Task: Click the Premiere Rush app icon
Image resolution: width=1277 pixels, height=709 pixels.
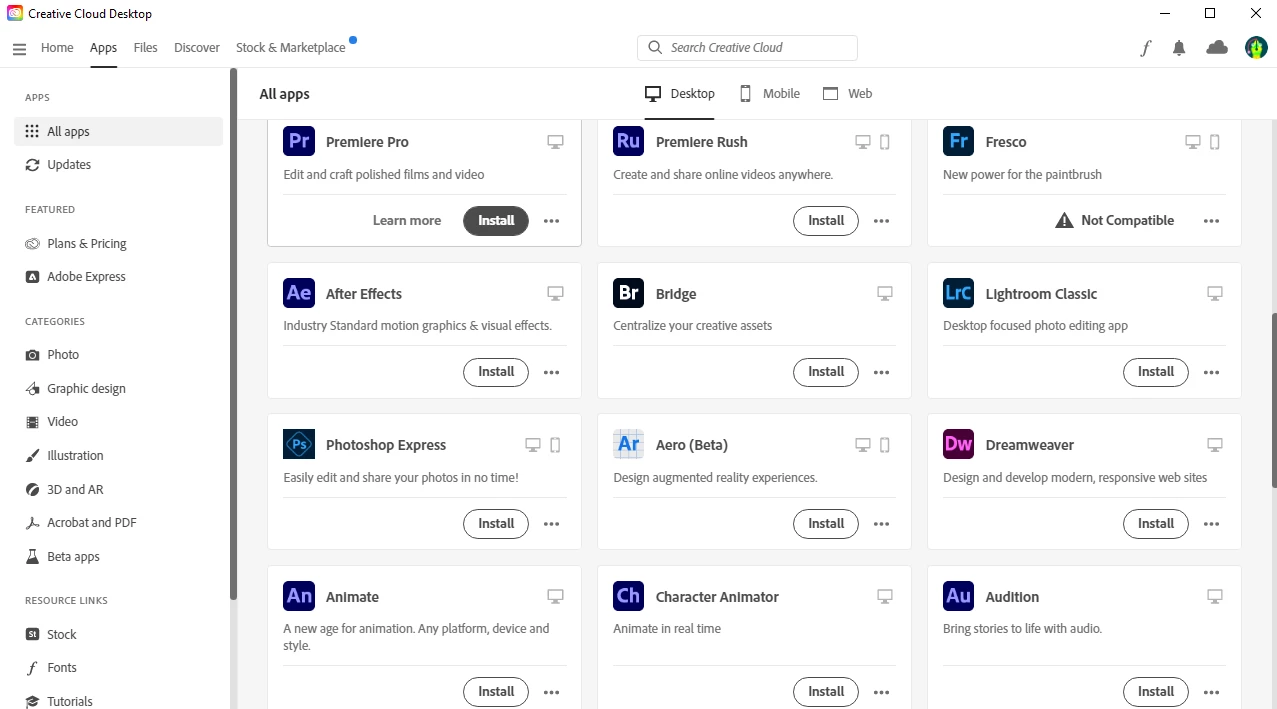Action: point(629,141)
